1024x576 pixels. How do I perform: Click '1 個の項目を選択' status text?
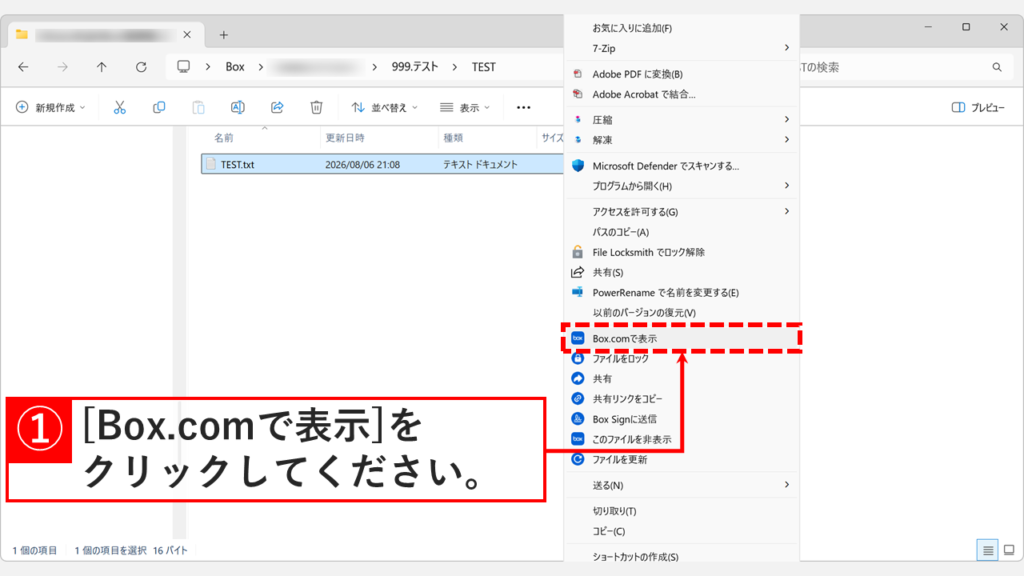(x=110, y=551)
